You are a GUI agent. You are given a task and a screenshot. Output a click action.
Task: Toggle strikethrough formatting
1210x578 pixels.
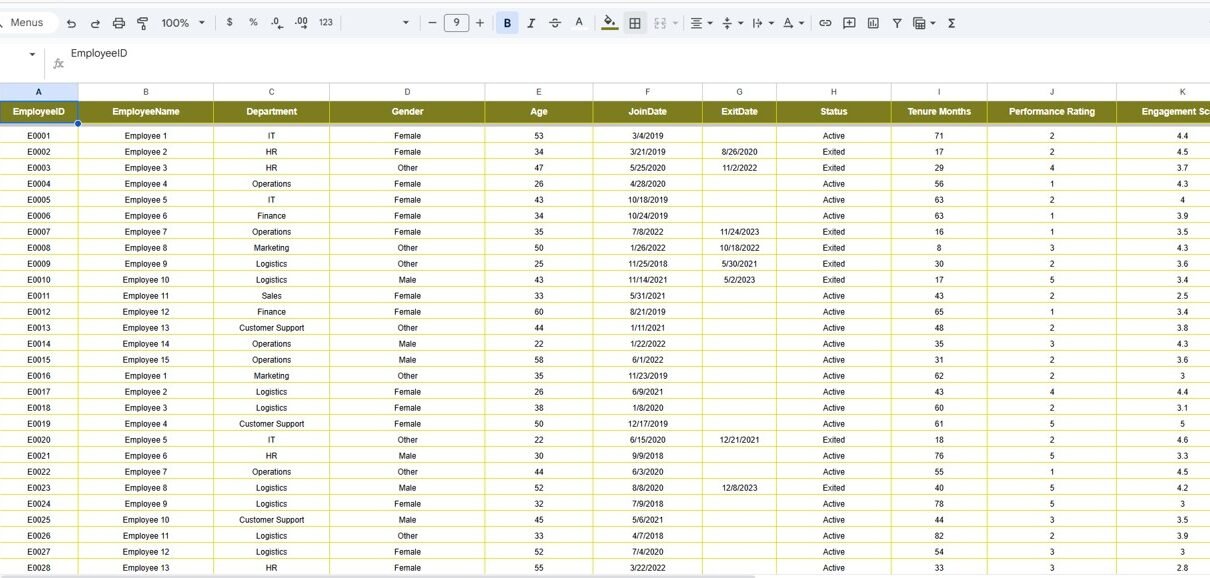tap(555, 23)
